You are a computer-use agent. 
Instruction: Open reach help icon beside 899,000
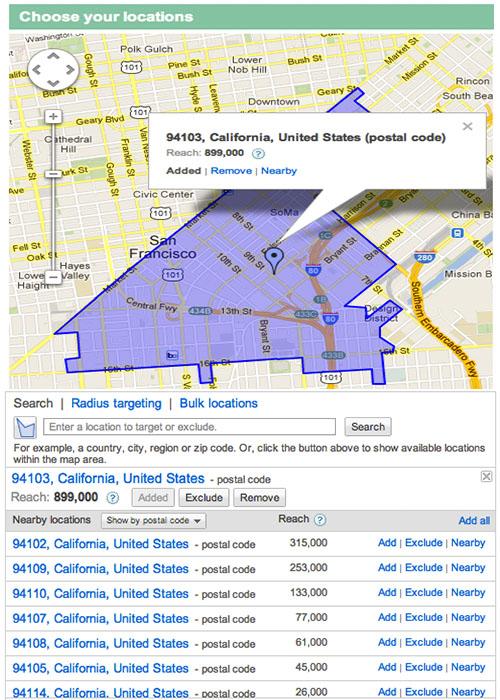tap(113, 498)
